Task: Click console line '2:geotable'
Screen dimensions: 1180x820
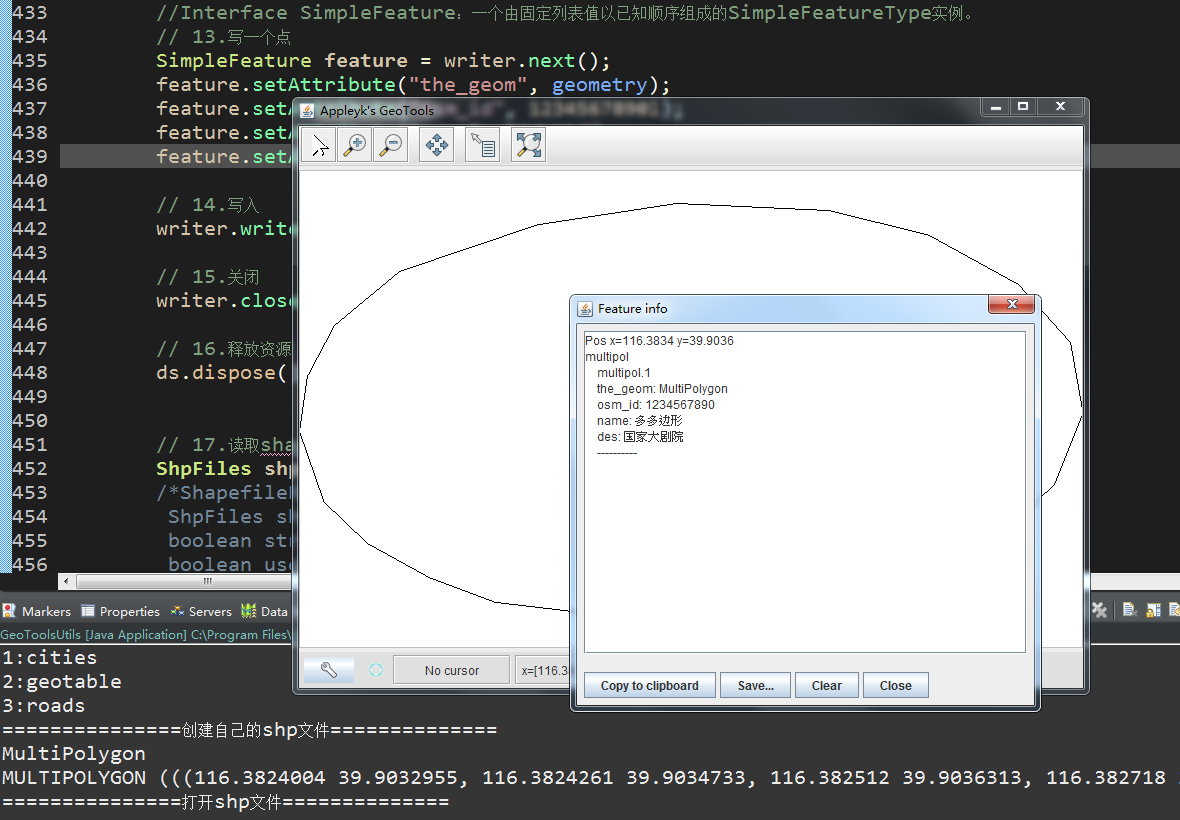Action: click(x=62, y=682)
